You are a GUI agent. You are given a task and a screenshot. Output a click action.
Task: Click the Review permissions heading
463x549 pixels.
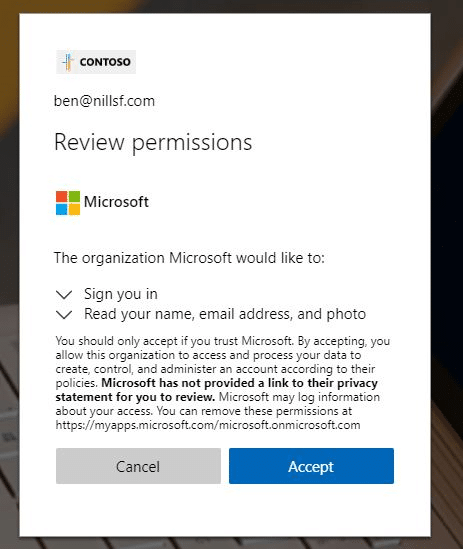pyautogui.click(x=153, y=143)
